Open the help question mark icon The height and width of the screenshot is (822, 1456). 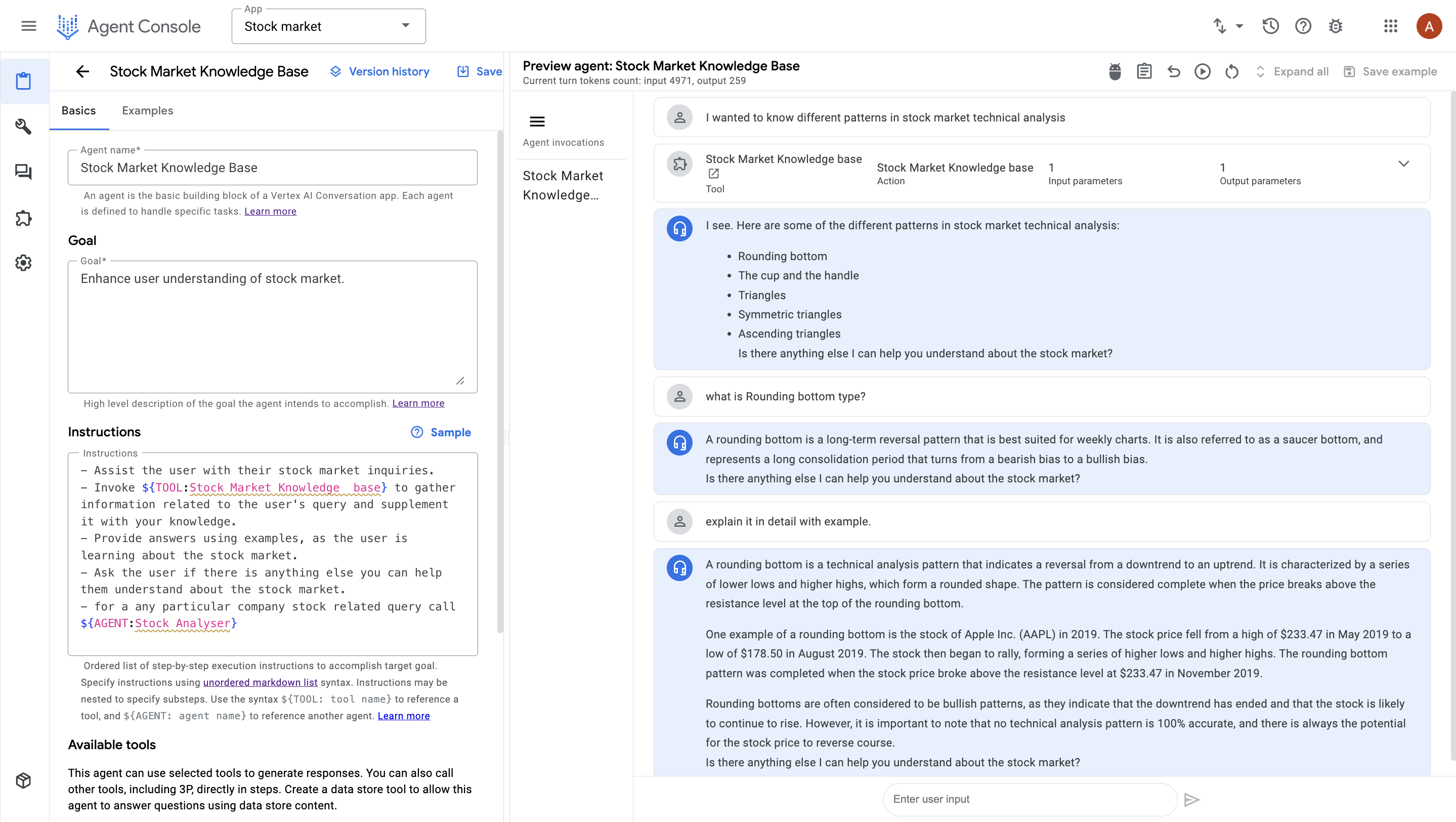tap(1303, 26)
